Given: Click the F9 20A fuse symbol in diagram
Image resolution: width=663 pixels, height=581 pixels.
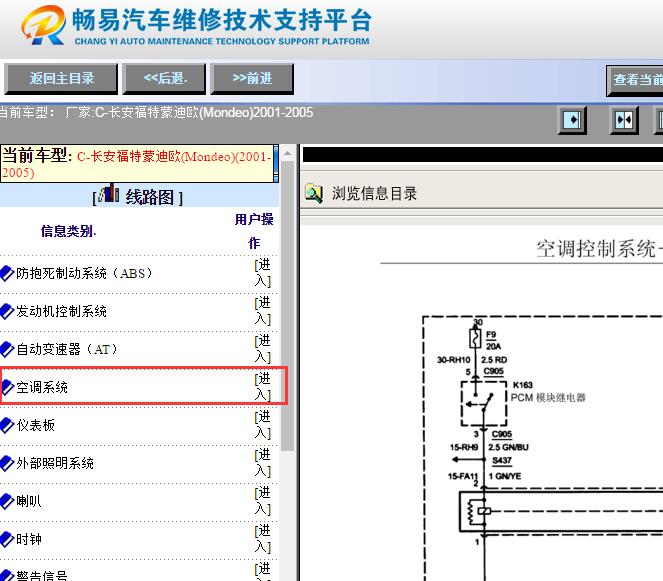Looking at the screenshot, I should (476, 339).
